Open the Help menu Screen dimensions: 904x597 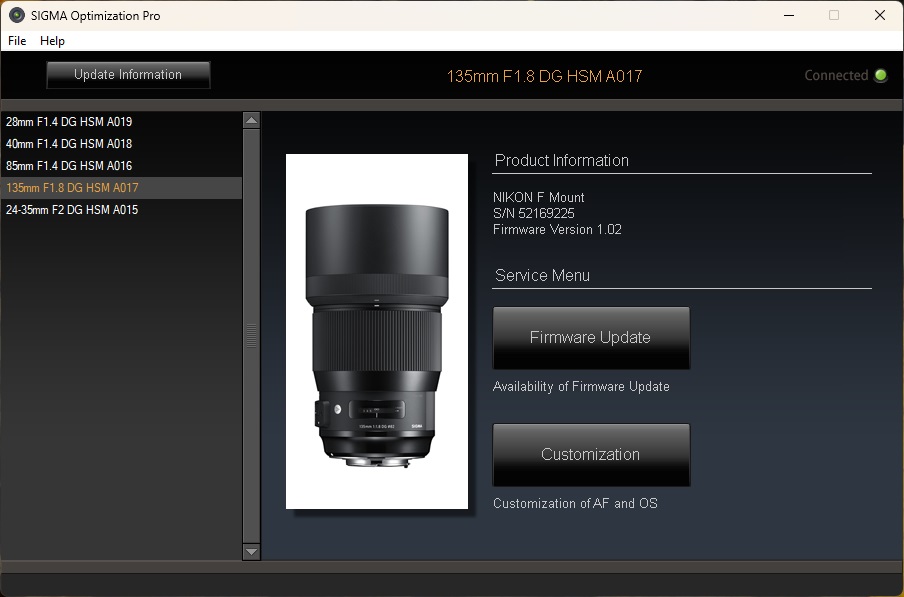[52, 41]
